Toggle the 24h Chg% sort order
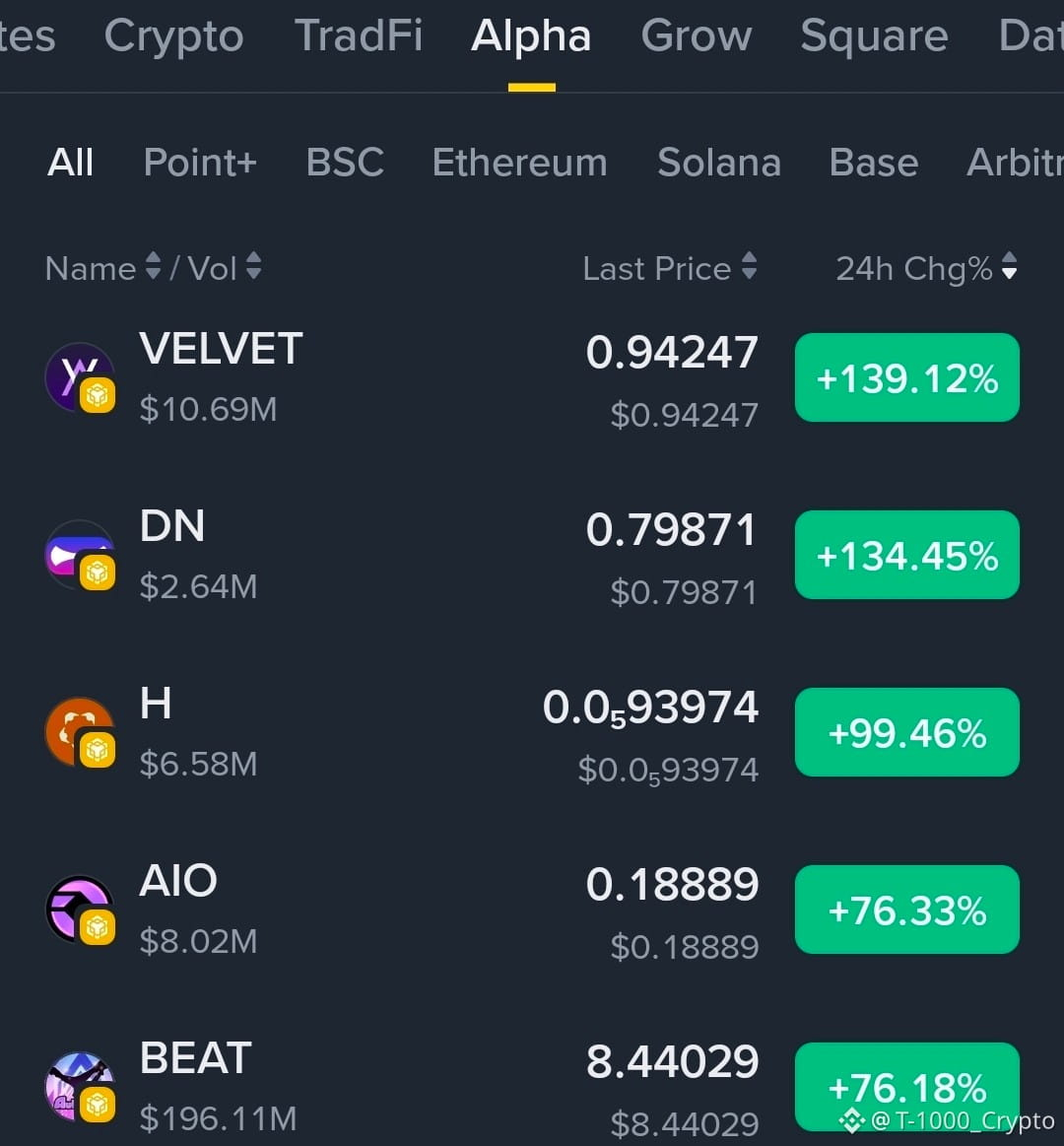Viewport: 1064px width, 1146px height. 1009,266
